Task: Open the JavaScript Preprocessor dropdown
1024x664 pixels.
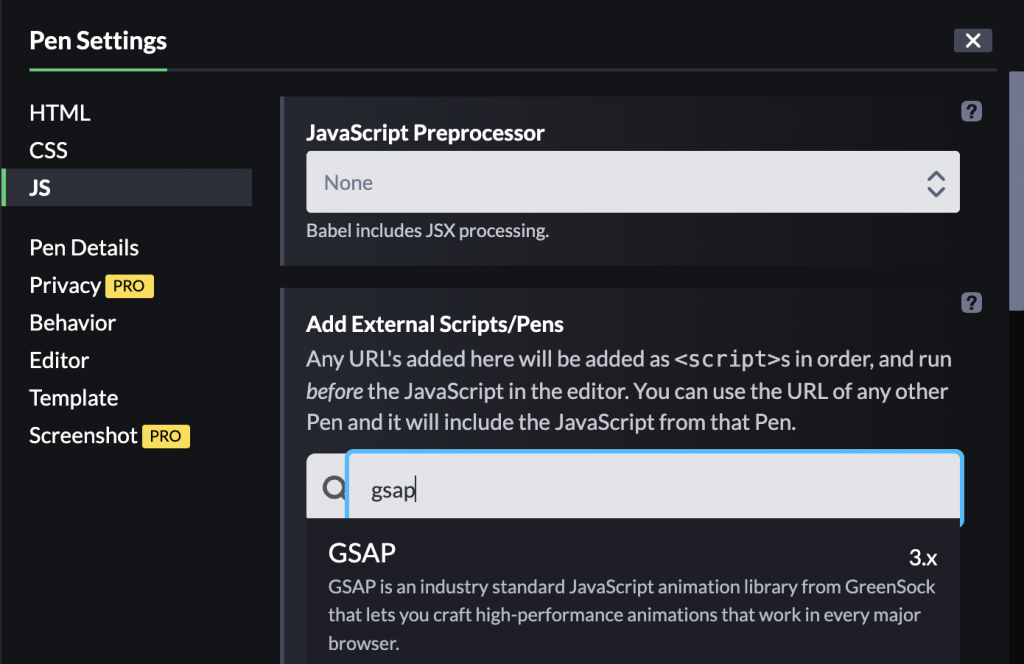Action: [632, 183]
